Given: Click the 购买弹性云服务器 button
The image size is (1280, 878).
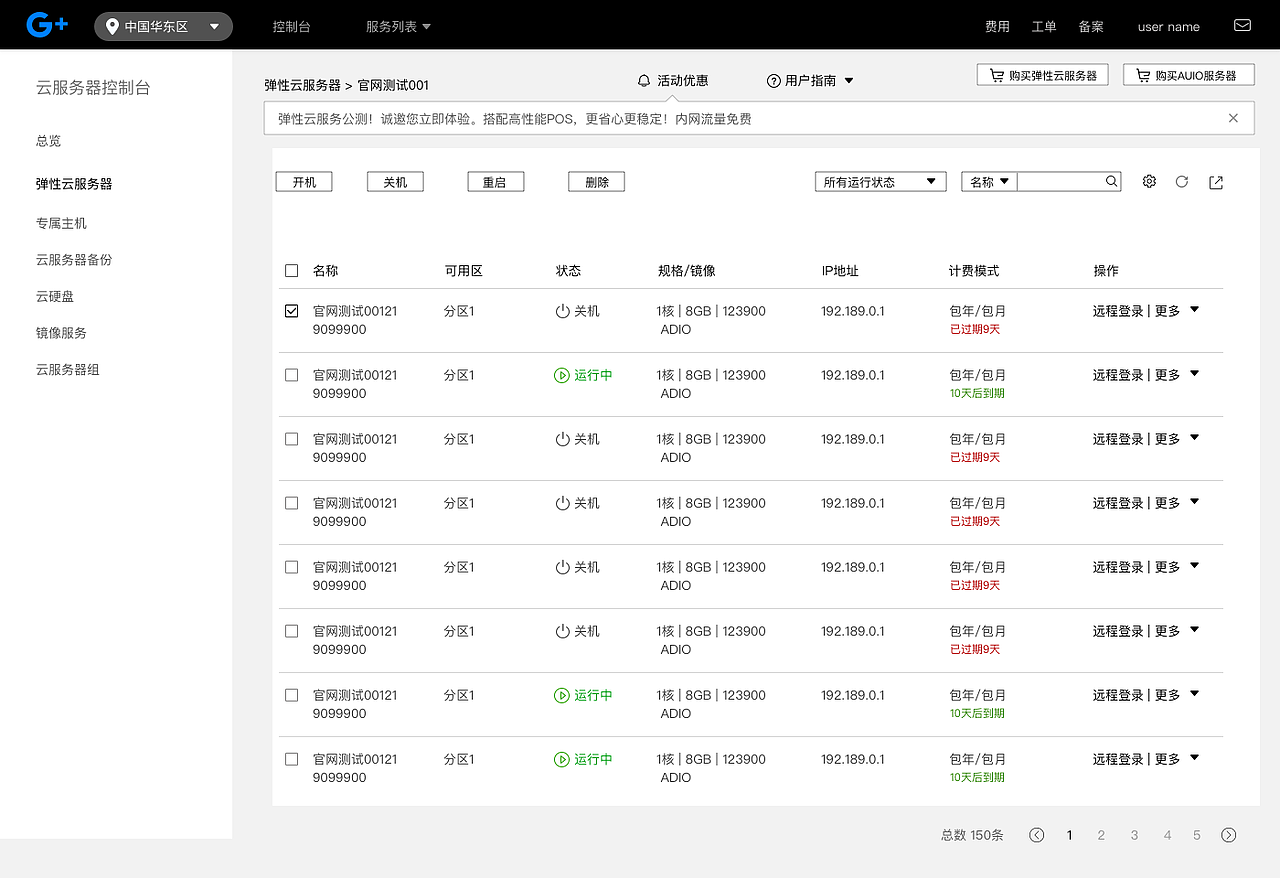Looking at the screenshot, I should tap(1042, 75).
